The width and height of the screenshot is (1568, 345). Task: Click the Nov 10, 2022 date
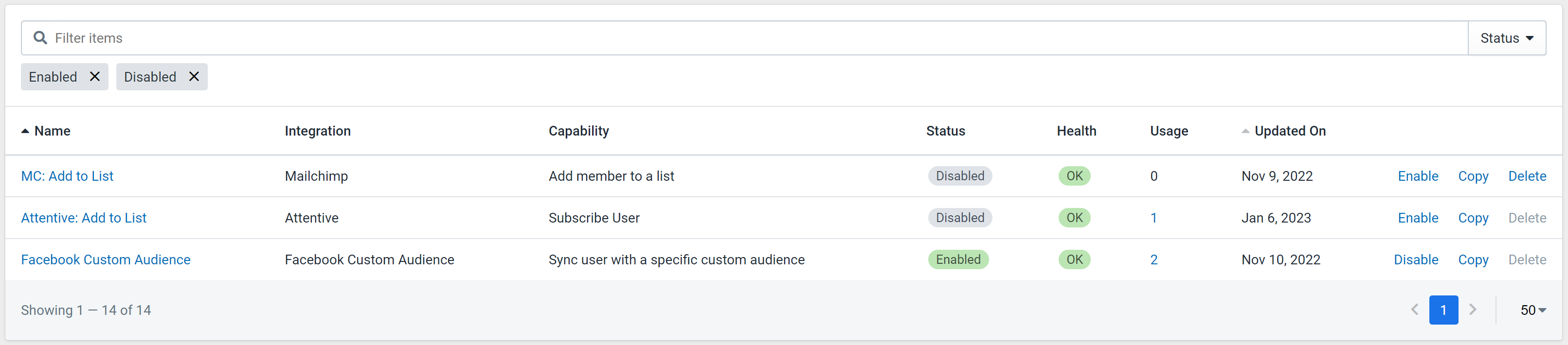click(1280, 260)
